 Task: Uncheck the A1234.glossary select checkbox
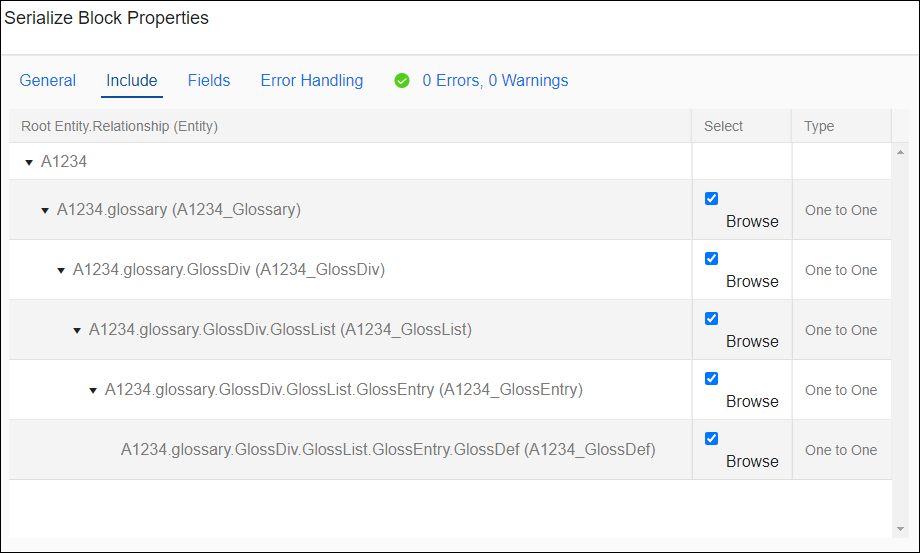(711, 198)
